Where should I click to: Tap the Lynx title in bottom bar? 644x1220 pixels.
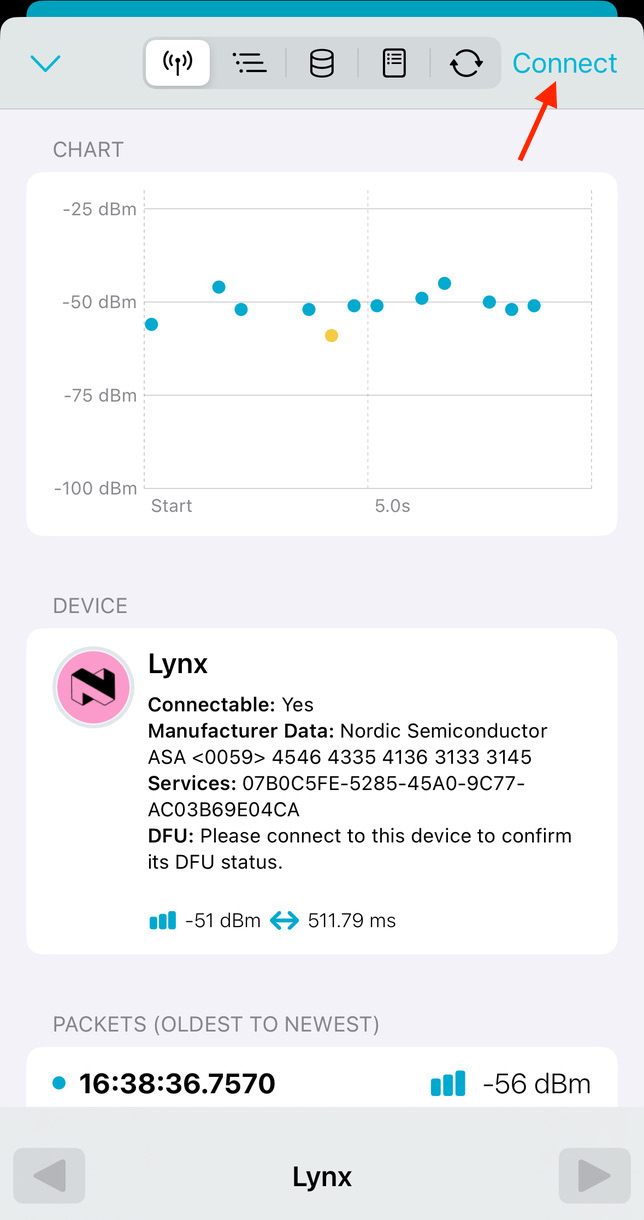click(322, 1177)
